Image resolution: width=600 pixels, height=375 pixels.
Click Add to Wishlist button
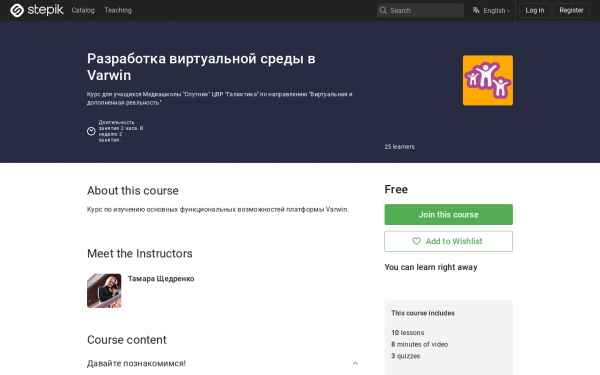point(448,241)
